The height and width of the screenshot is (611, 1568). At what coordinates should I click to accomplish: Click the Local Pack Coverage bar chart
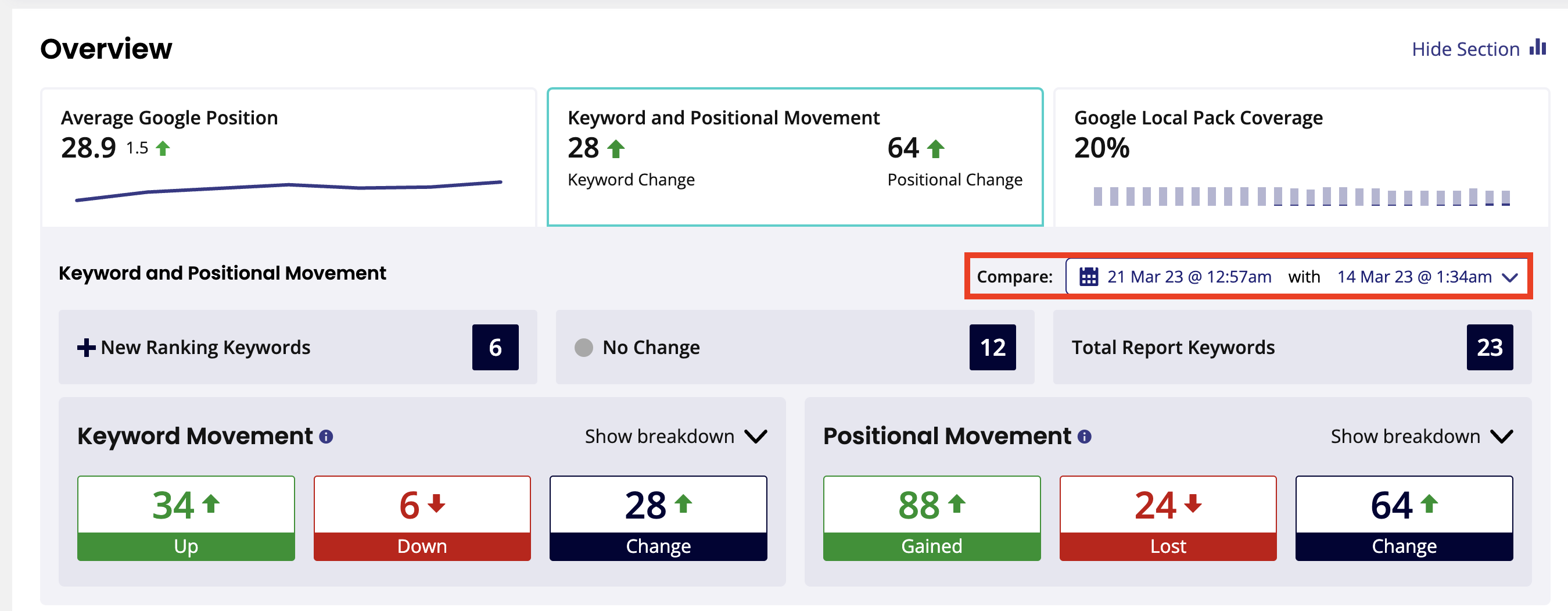click(x=1301, y=196)
